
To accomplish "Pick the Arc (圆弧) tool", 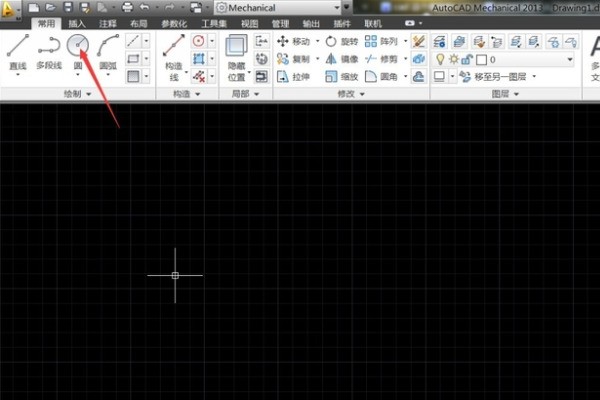I will [x=108, y=46].
